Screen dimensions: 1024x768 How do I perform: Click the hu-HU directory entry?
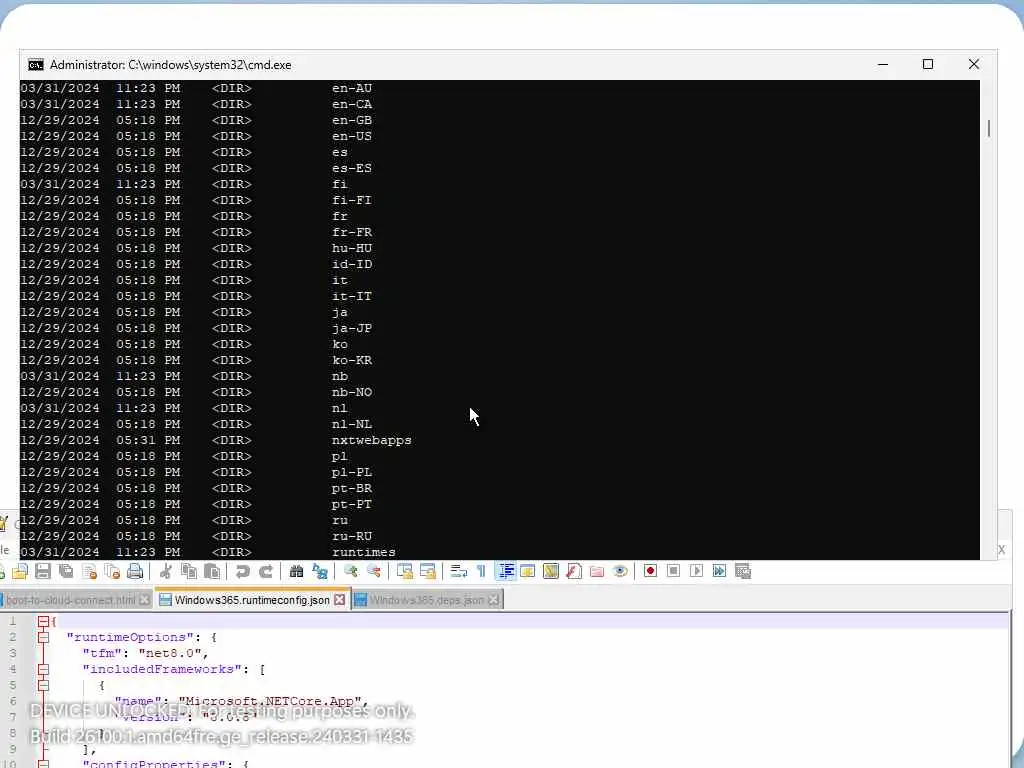[x=352, y=249]
